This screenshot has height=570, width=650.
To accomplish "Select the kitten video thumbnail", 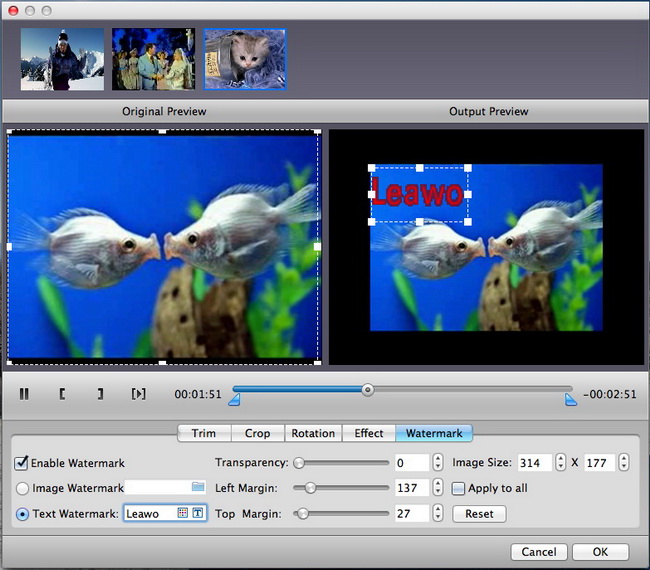I will [x=245, y=59].
